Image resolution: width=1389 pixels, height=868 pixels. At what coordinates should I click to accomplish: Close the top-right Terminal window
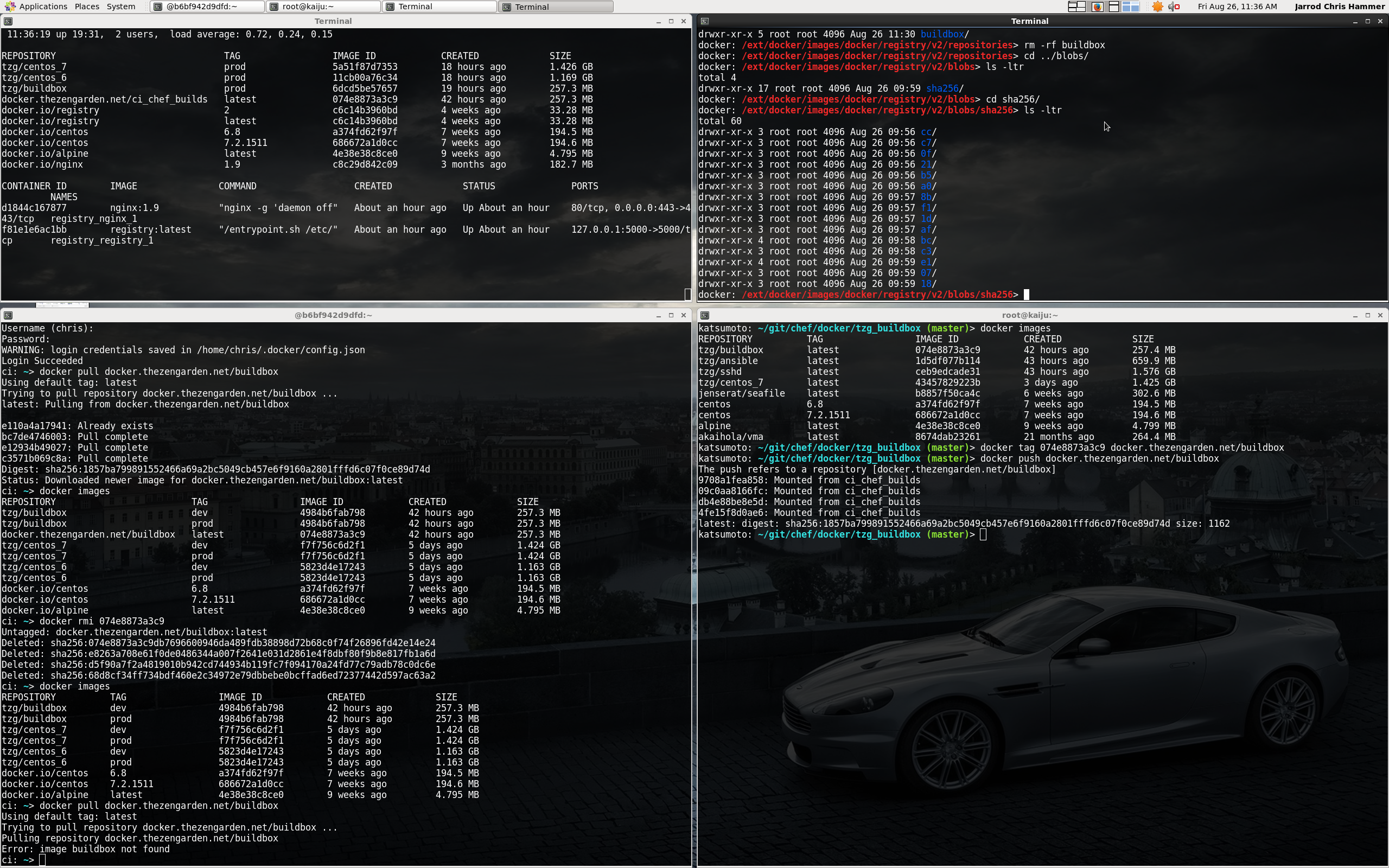click(1380, 21)
